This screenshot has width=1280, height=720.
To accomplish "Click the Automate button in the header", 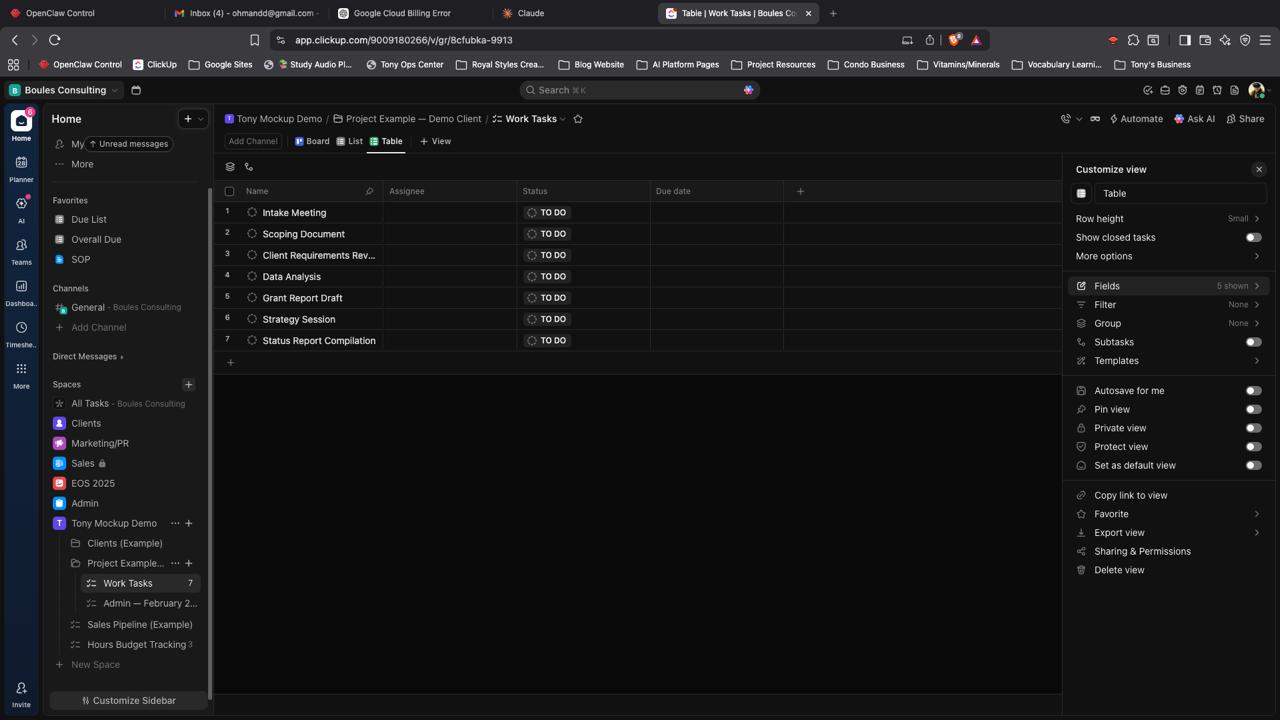I will pos(1135,119).
